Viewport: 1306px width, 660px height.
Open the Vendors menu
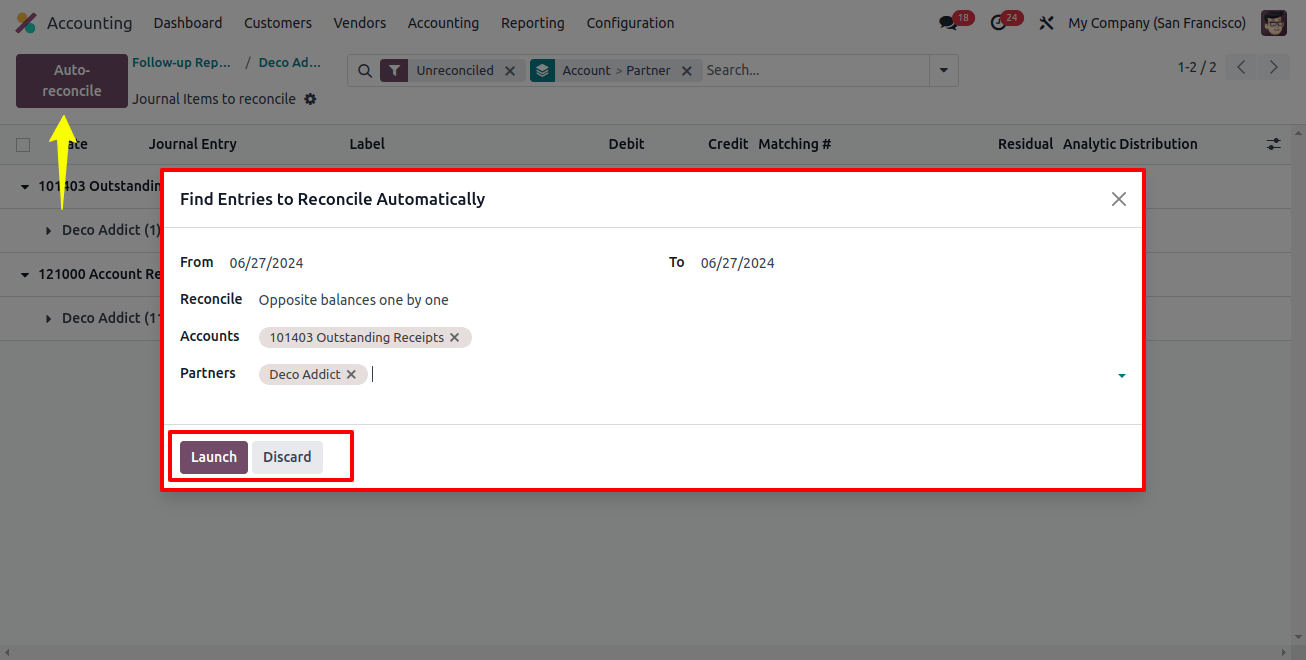click(360, 23)
